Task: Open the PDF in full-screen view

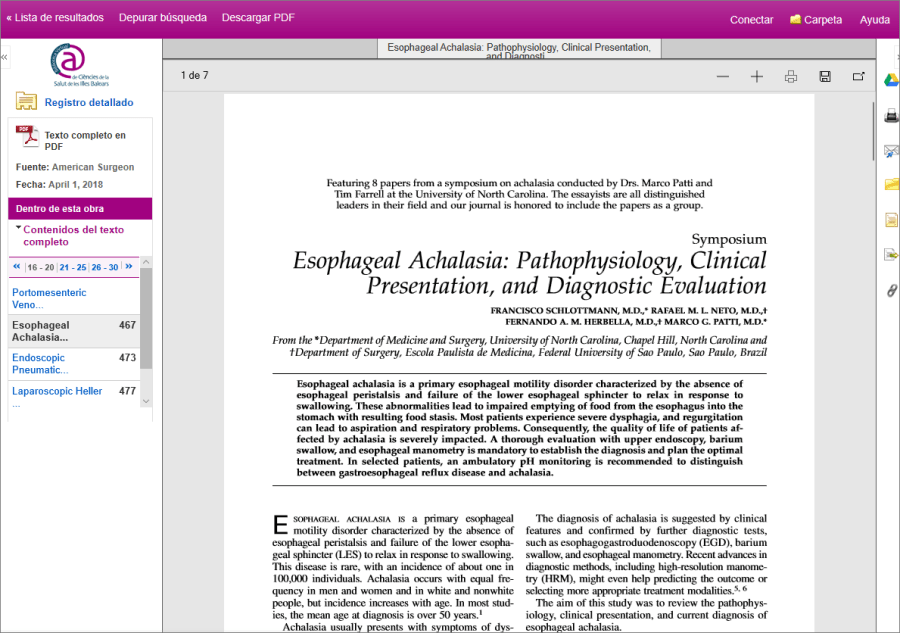Action: tap(859, 76)
